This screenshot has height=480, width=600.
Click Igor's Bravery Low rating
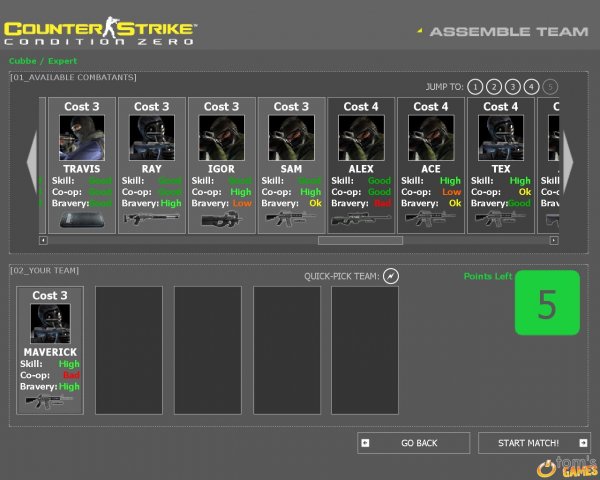[x=242, y=203]
